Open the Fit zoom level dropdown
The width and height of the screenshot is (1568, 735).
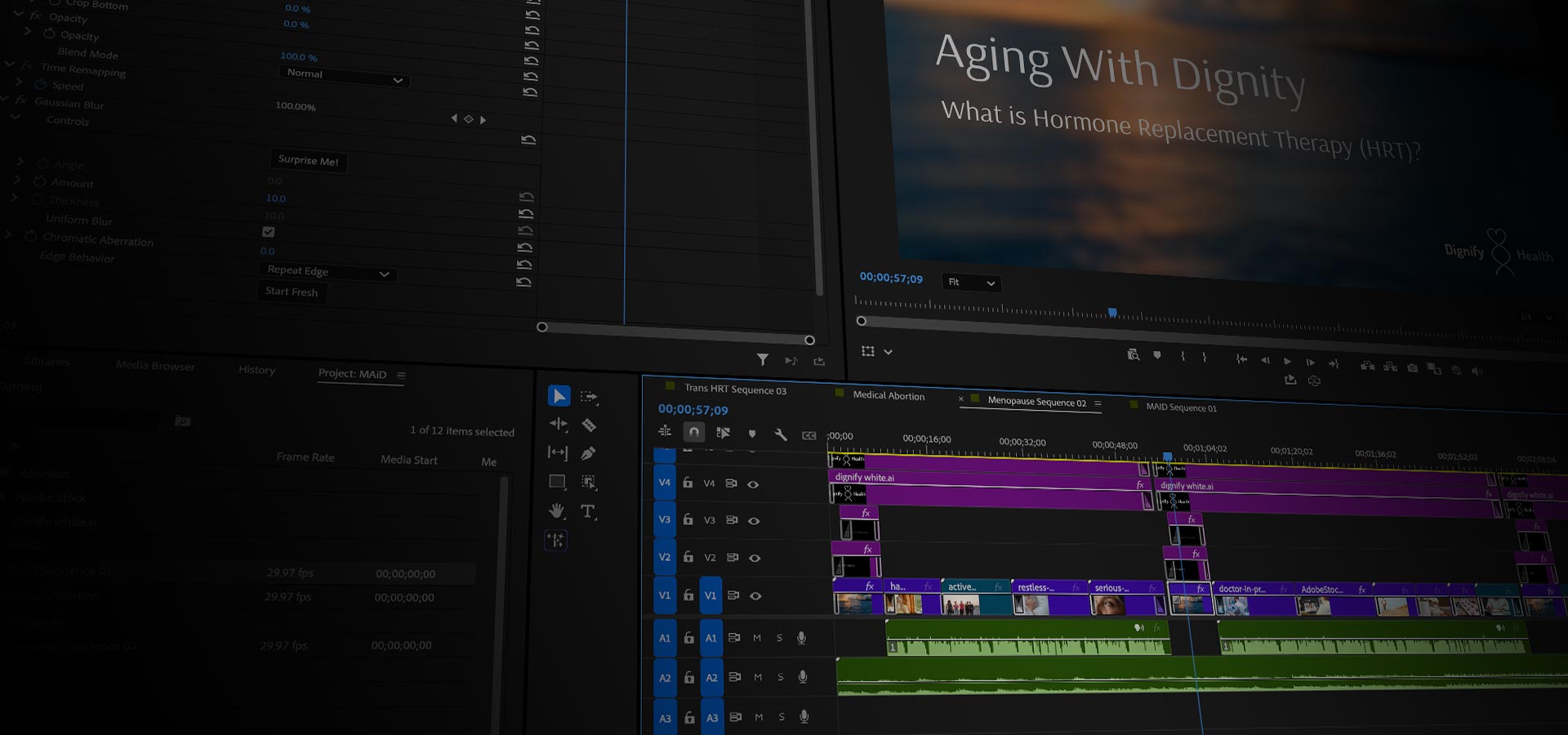(x=971, y=283)
